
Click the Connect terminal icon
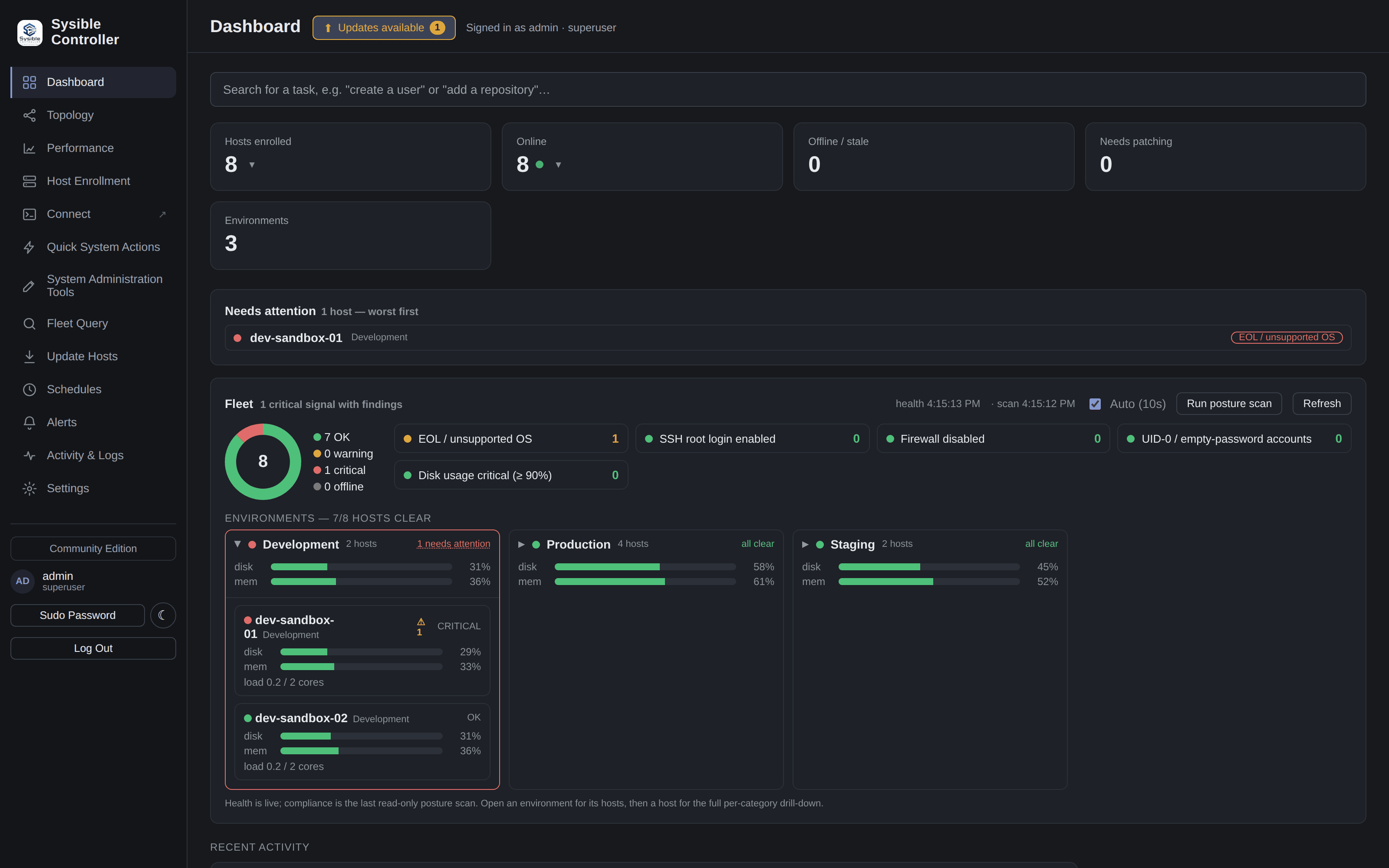[29, 214]
